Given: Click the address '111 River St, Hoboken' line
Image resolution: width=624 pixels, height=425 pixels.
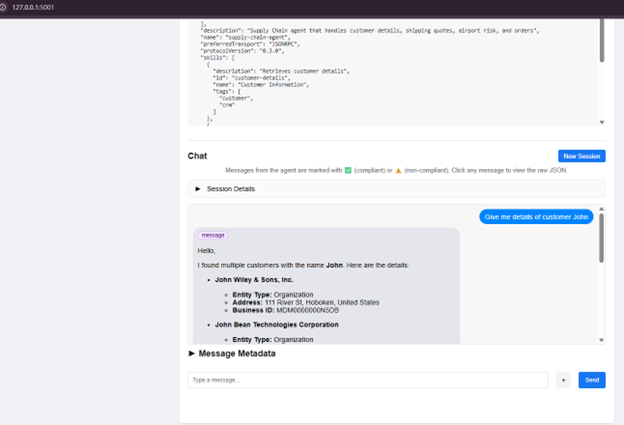Looking at the screenshot, I should 306,302.
